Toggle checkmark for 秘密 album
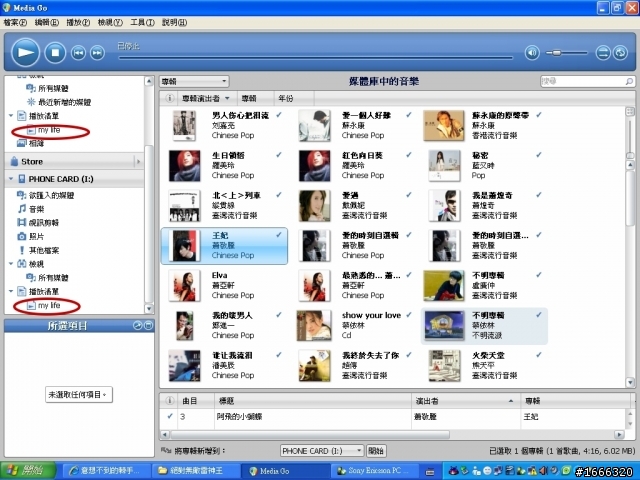This screenshot has width=640, height=480. tap(539, 155)
